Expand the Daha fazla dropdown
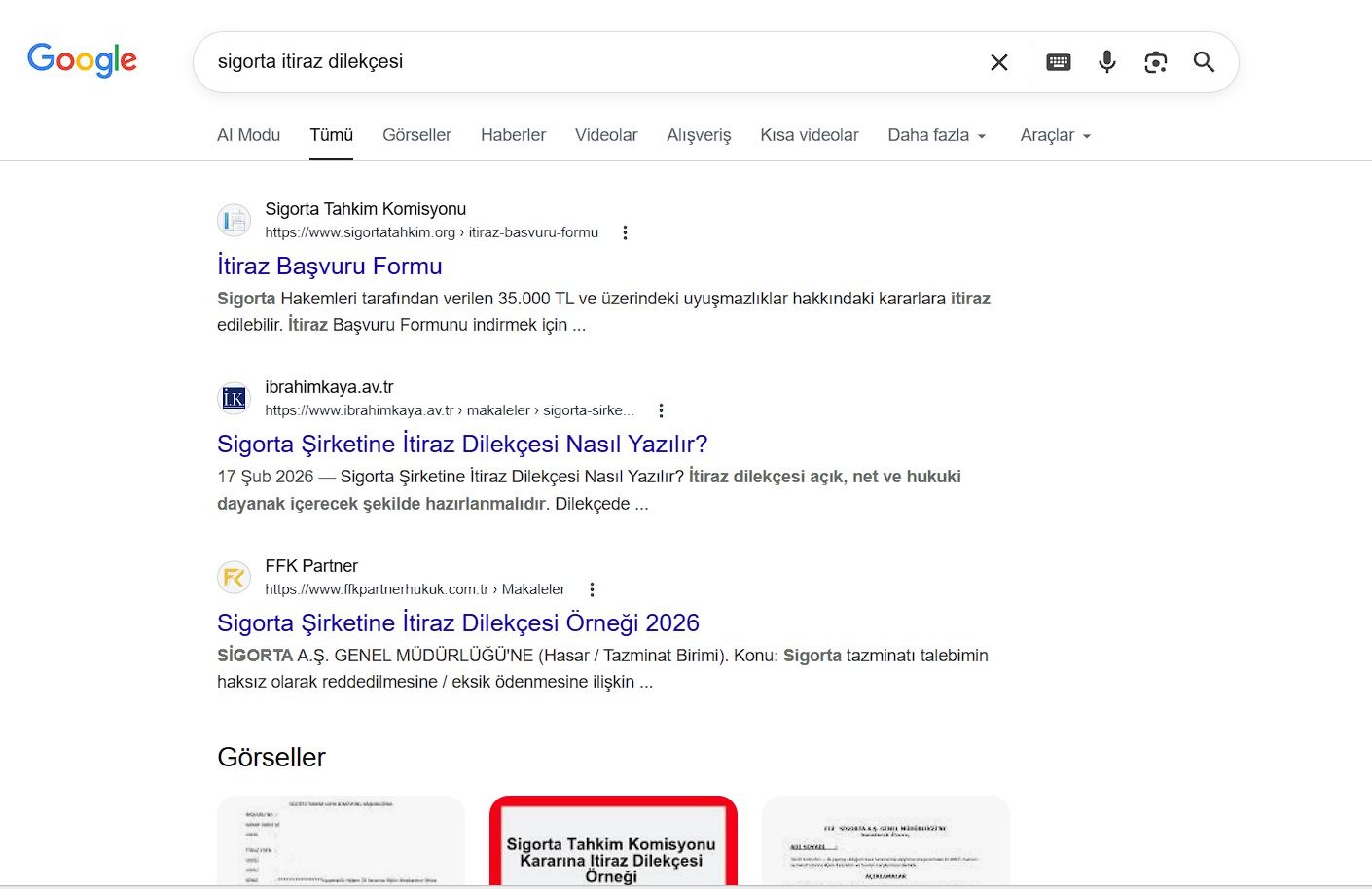 click(x=936, y=135)
